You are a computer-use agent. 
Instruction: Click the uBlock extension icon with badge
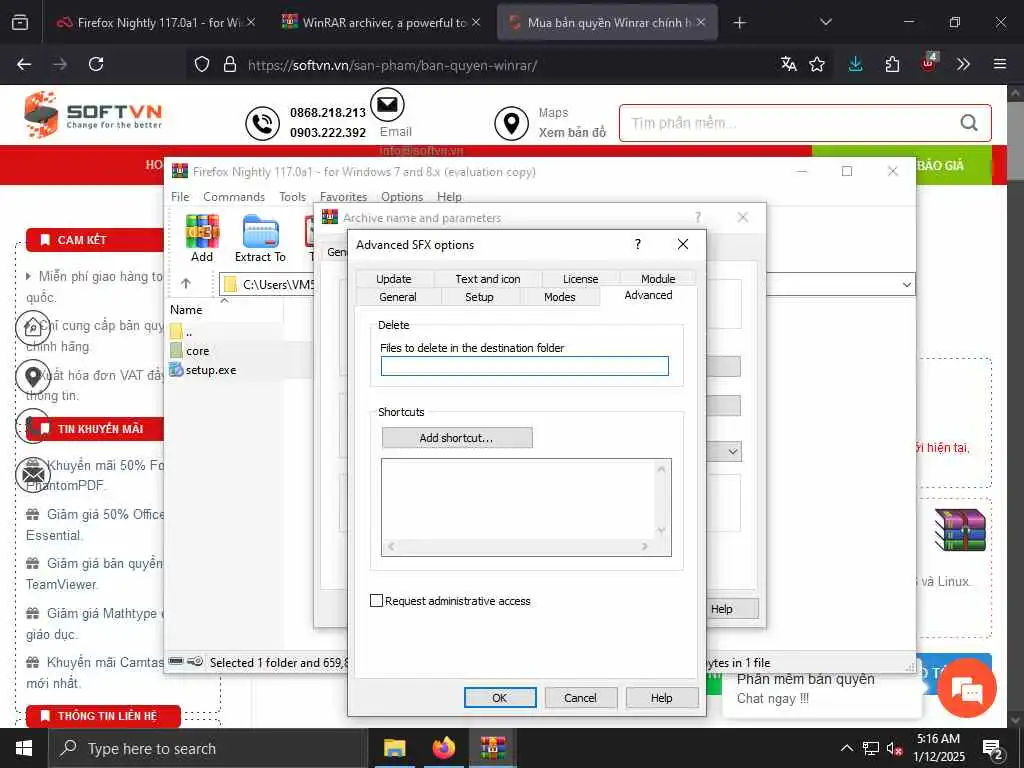(929, 63)
